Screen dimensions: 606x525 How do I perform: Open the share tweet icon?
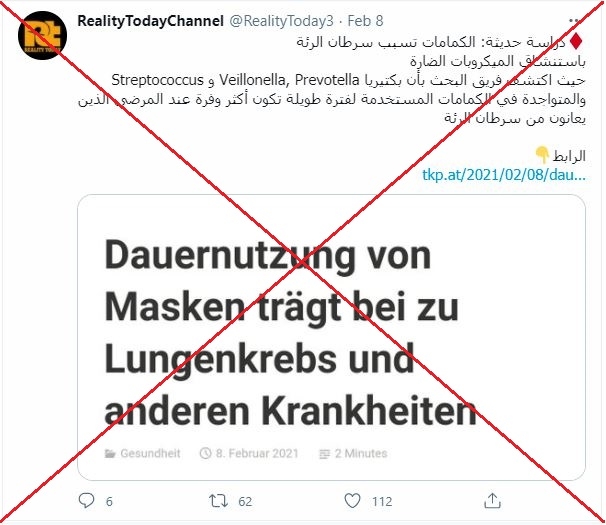coord(492,501)
